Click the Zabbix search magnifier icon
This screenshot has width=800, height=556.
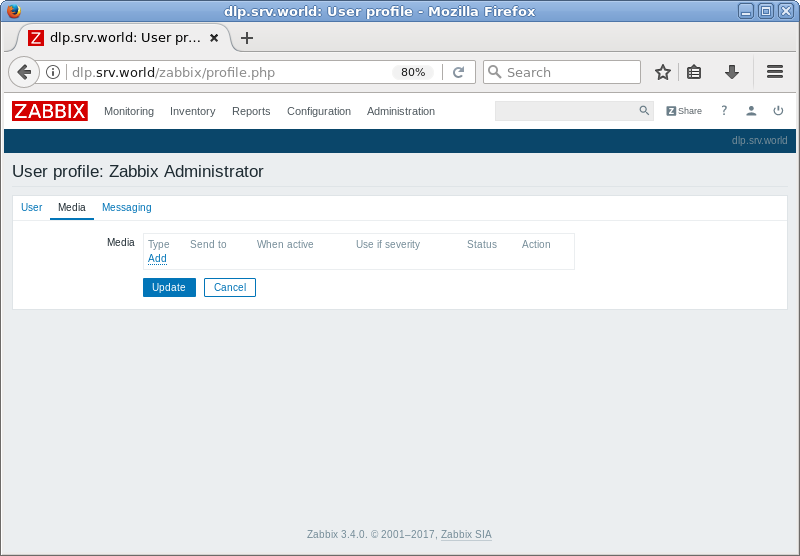644,111
